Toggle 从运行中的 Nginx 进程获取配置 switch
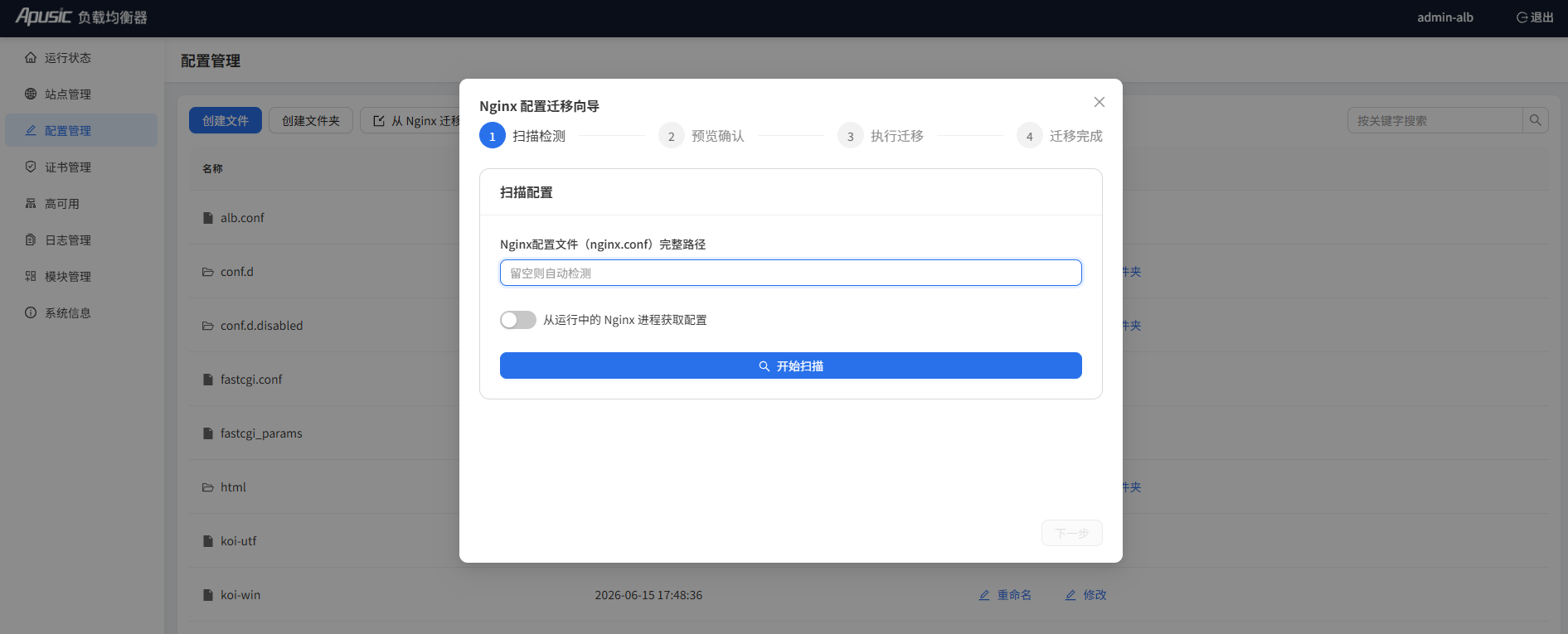 point(518,320)
